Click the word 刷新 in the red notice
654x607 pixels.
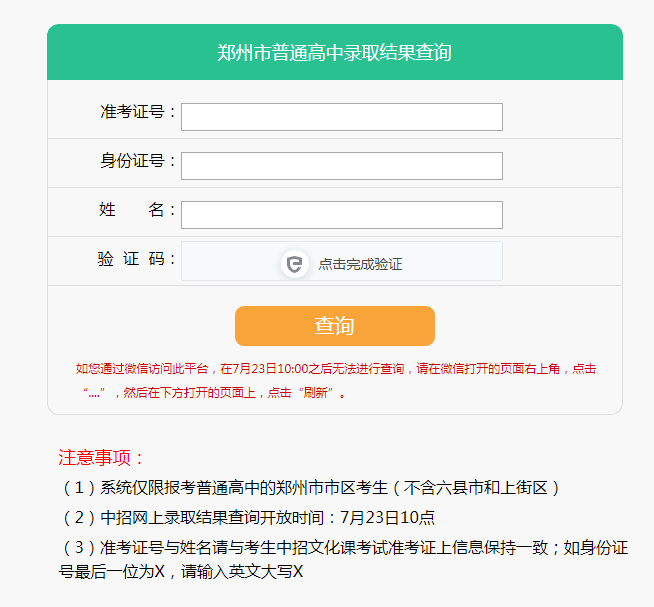click(315, 393)
